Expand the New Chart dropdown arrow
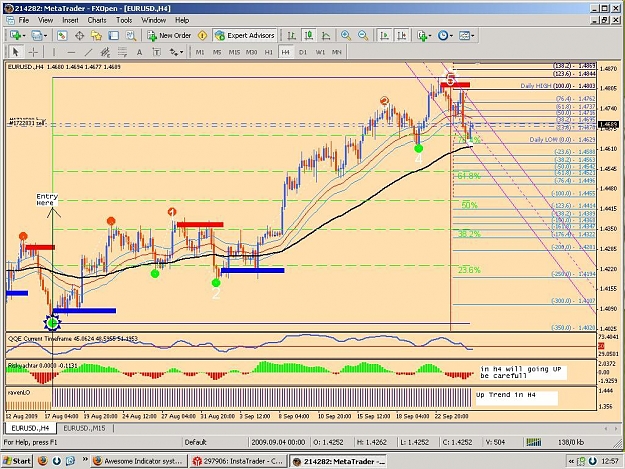625x469 pixels. (x=24, y=36)
